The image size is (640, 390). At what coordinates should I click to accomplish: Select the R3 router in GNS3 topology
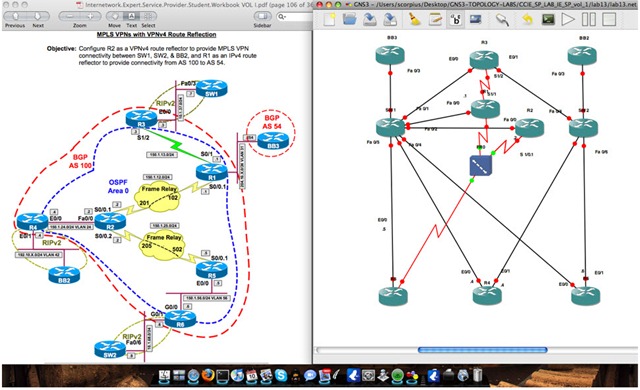[484, 59]
